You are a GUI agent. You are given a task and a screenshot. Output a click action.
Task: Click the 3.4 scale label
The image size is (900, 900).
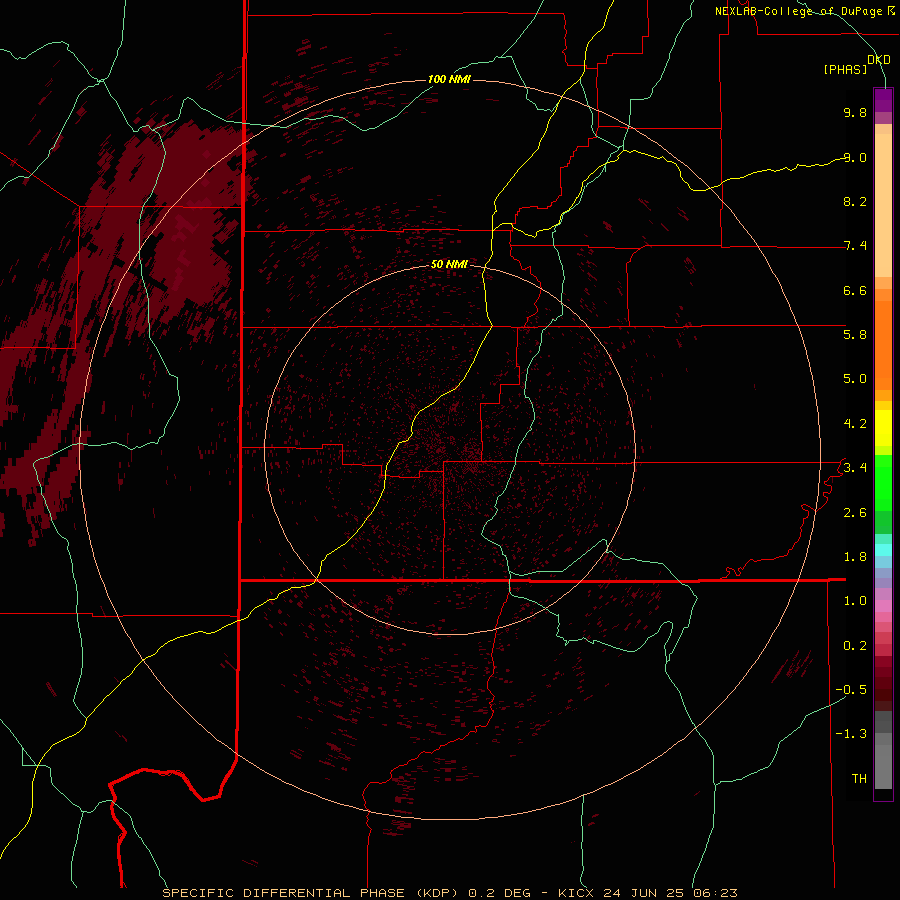tap(855, 467)
